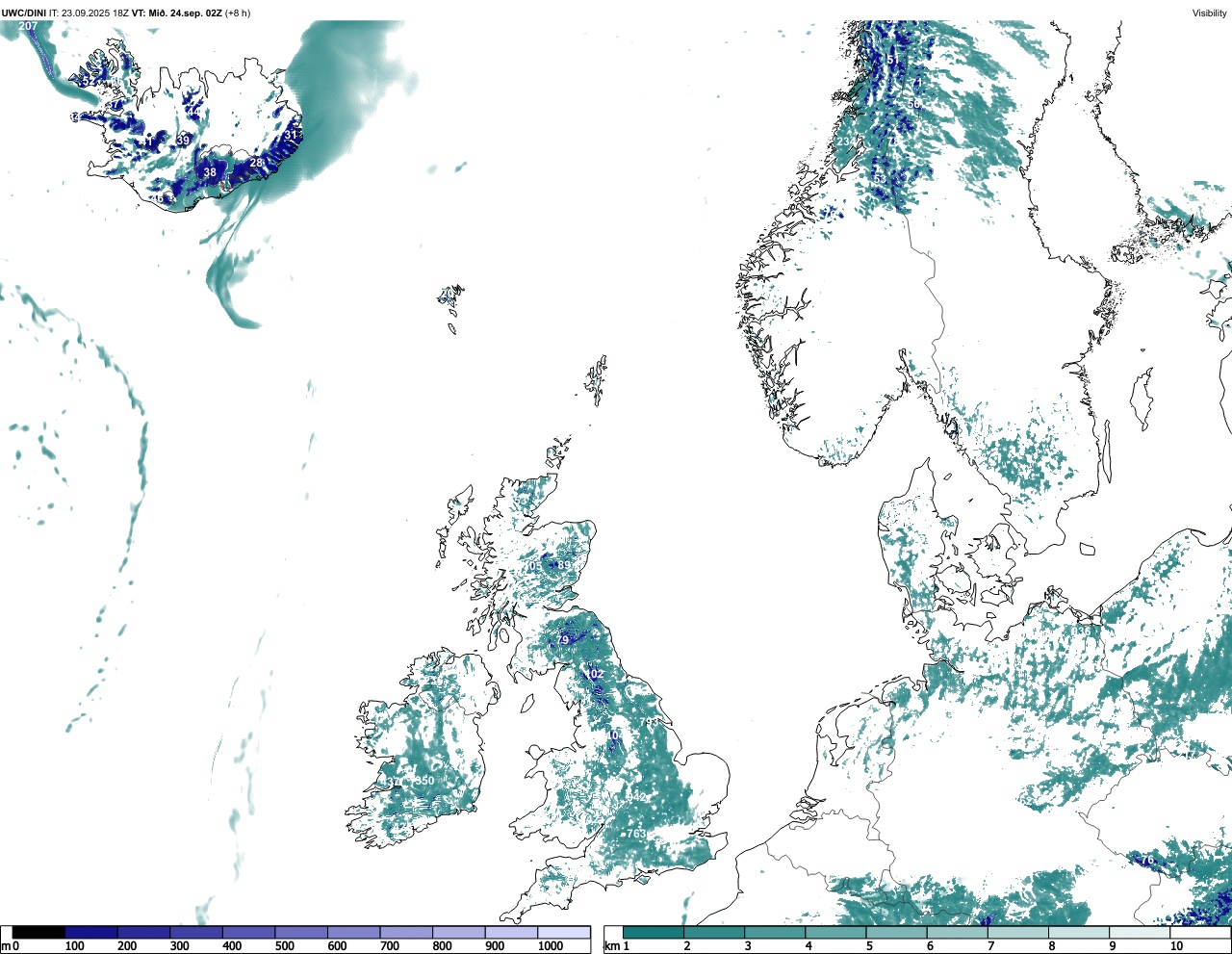Screen dimensions: 1232x954
Task: Click the '28' value in southeast Iceland
Action: (x=257, y=164)
